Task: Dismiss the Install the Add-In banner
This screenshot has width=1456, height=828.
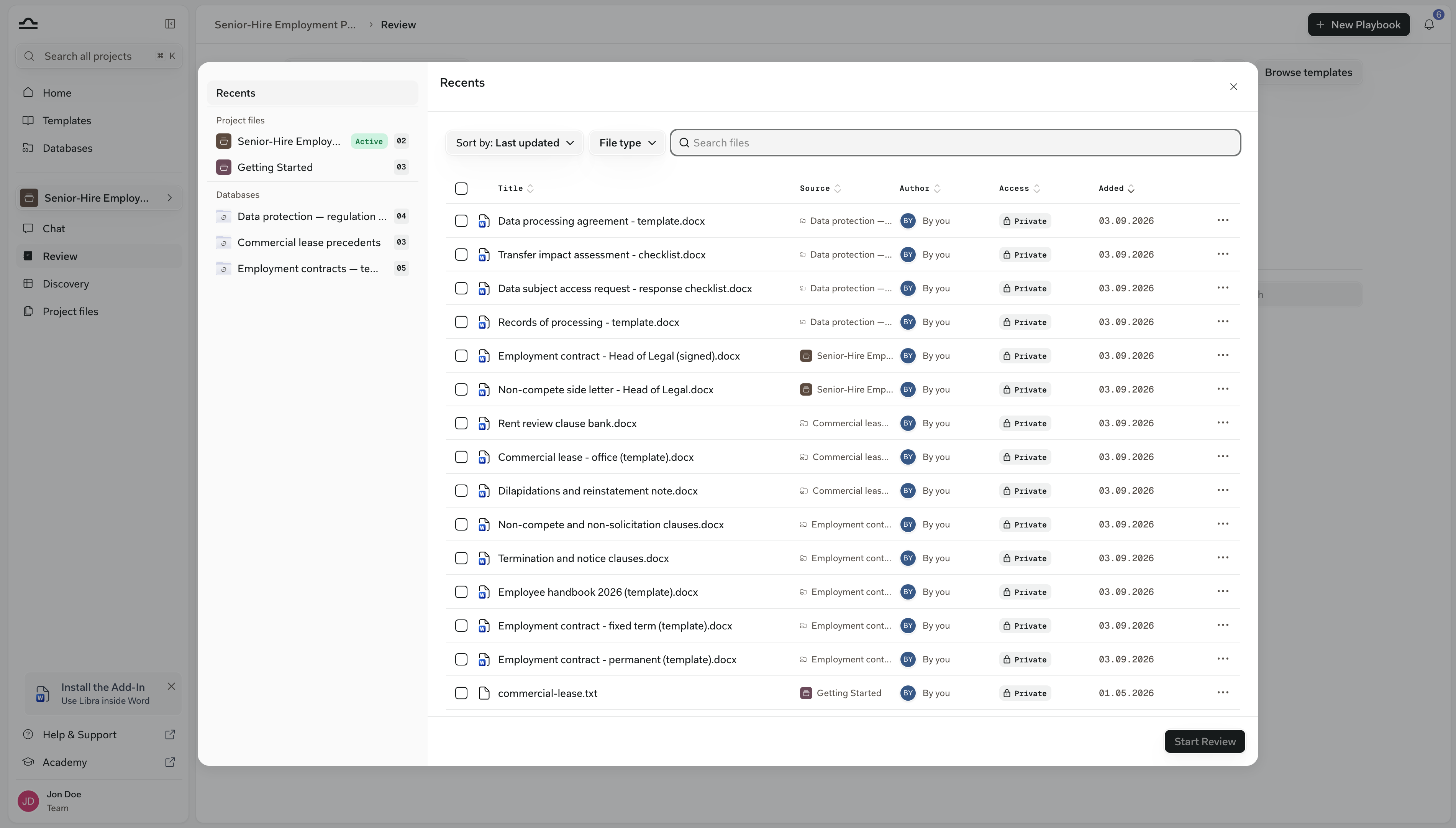Action: [x=171, y=687]
